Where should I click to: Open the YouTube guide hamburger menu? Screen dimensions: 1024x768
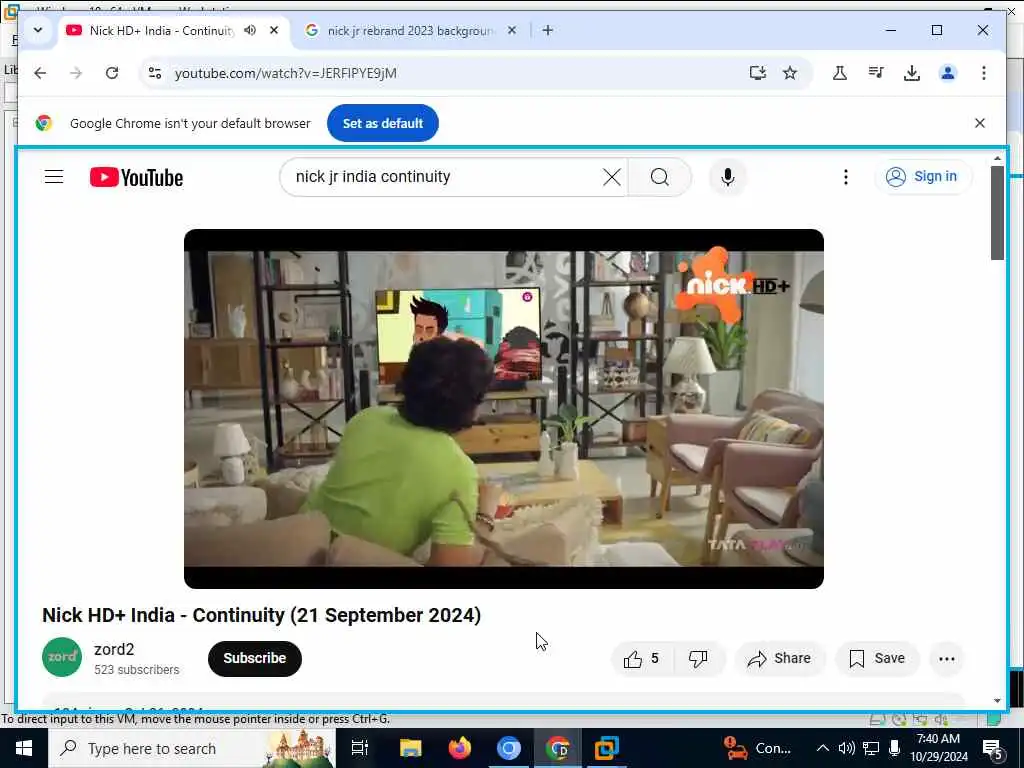click(x=54, y=176)
